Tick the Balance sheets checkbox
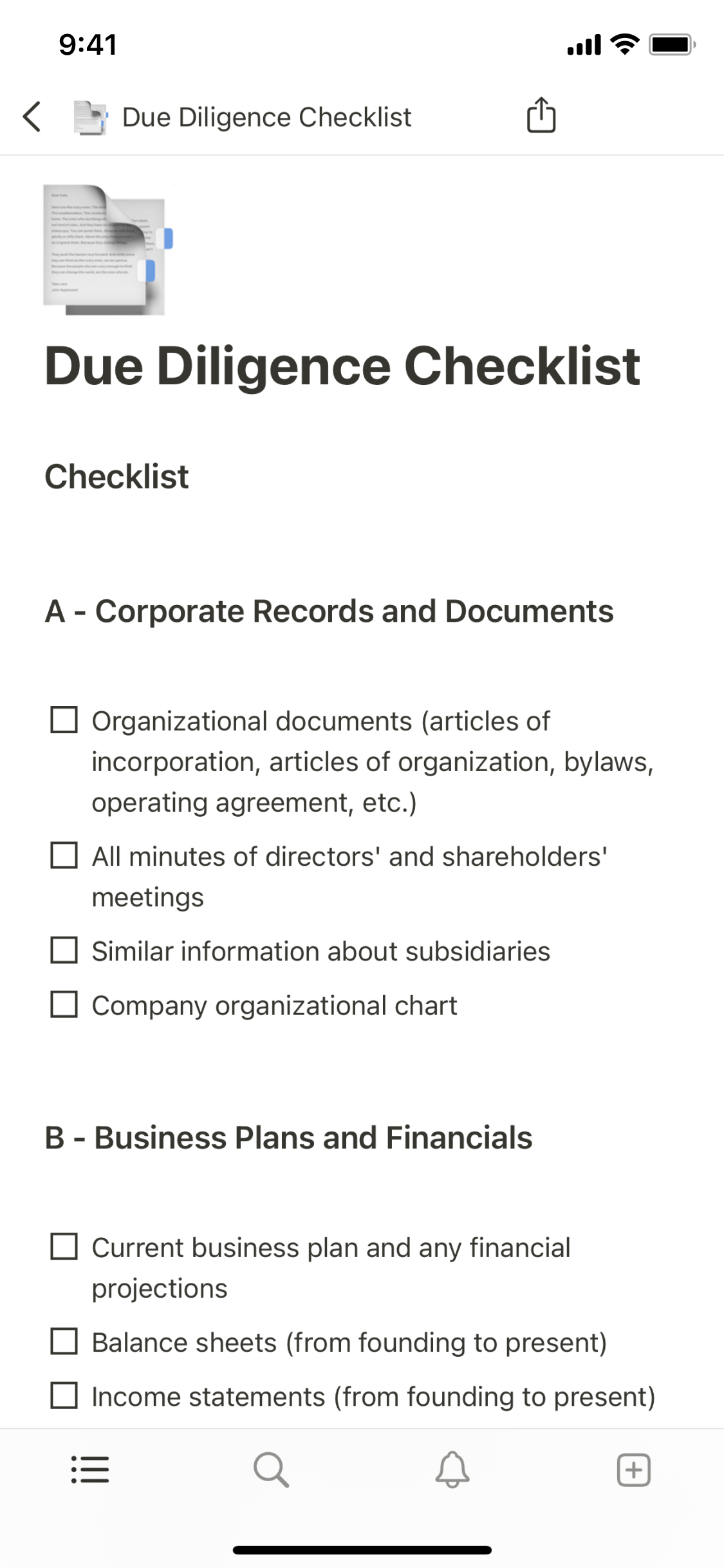Image resolution: width=724 pixels, height=1568 pixels. pyautogui.click(x=64, y=1341)
